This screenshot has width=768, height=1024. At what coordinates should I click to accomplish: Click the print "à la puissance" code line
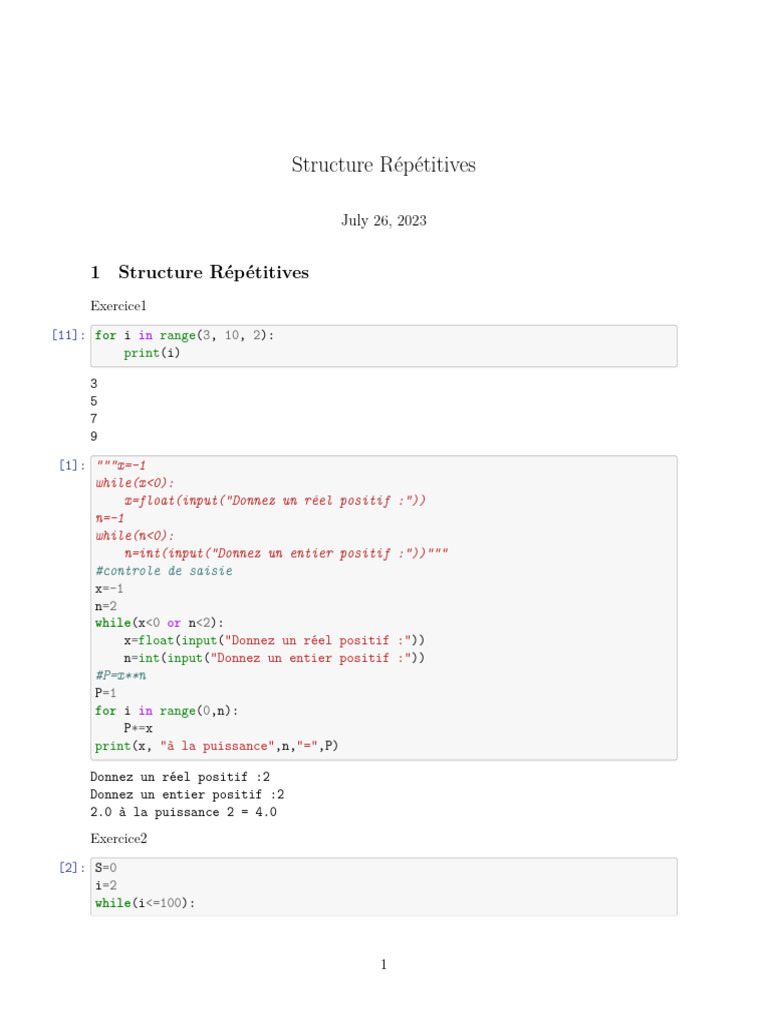click(217, 746)
